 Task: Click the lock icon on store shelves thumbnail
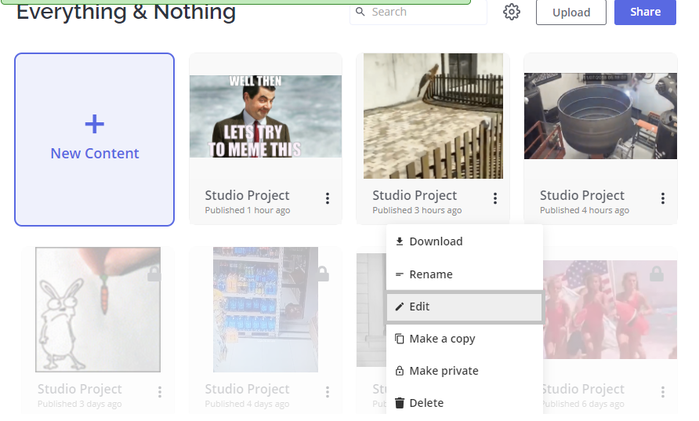coord(322,273)
